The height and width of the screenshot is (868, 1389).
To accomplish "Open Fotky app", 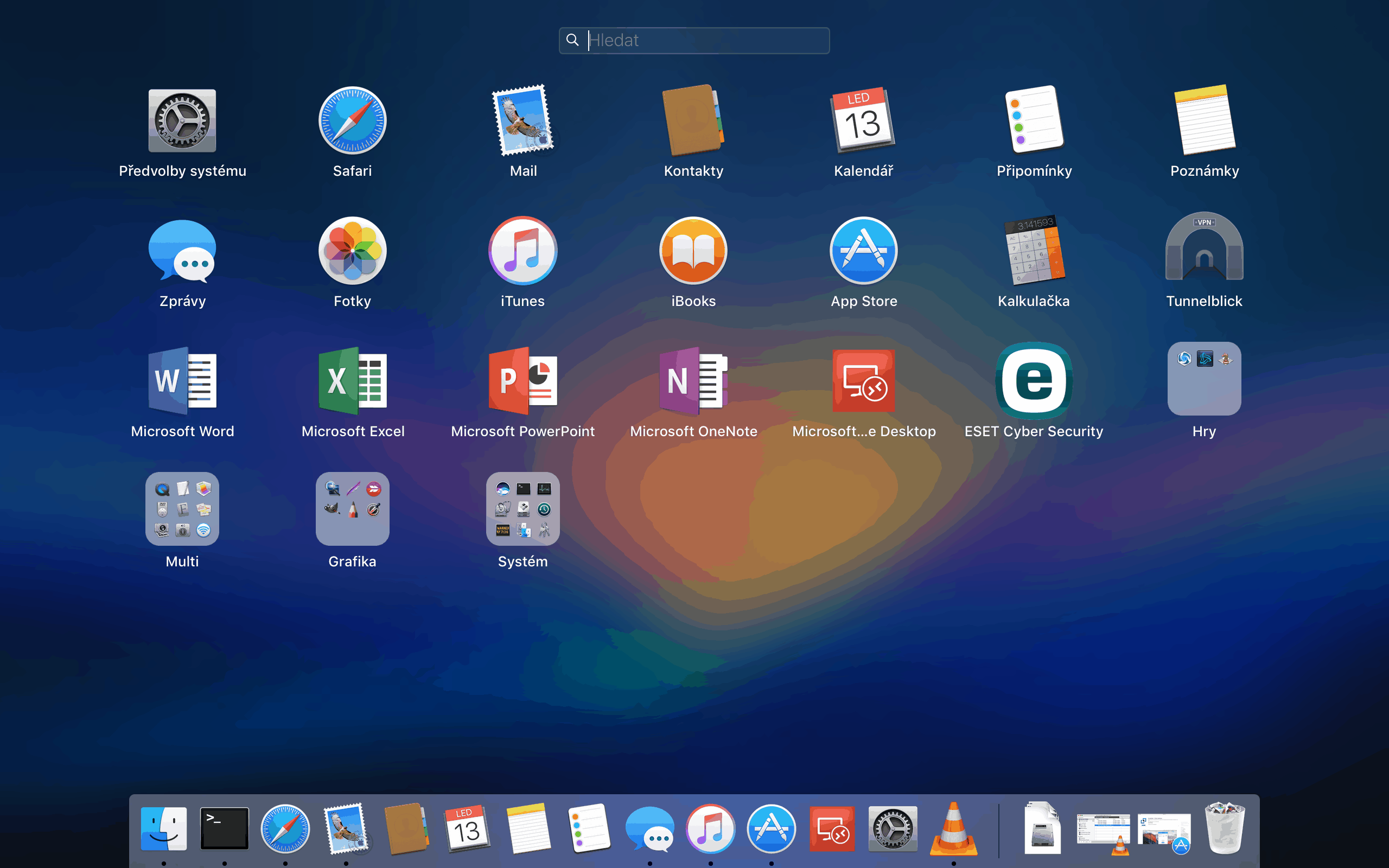I will point(353,251).
